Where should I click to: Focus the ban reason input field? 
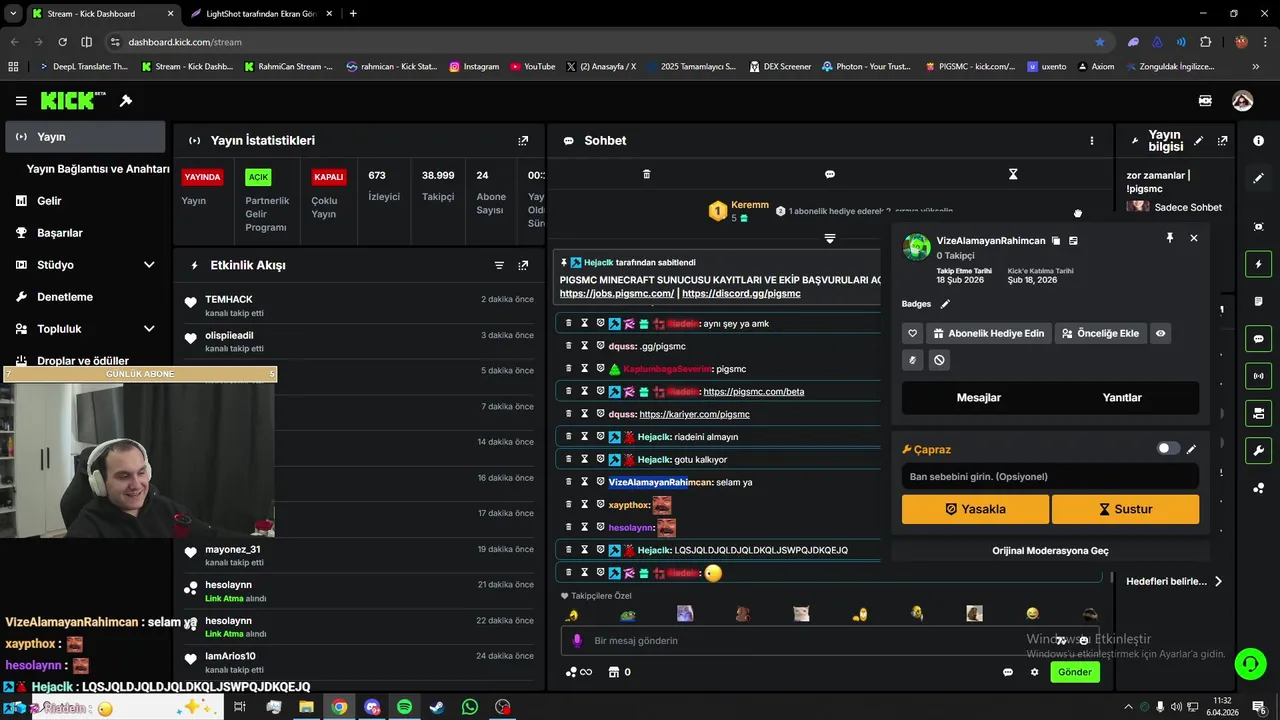tap(1050, 477)
